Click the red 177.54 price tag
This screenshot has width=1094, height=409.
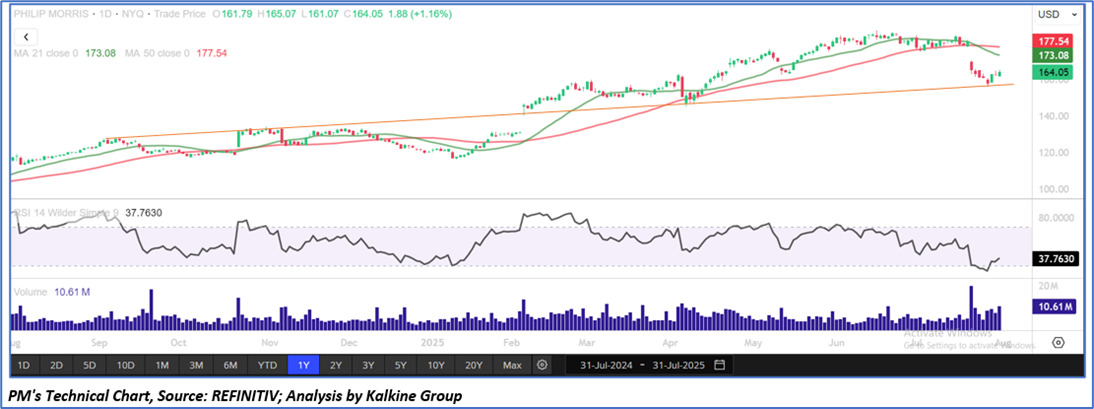coord(1054,41)
